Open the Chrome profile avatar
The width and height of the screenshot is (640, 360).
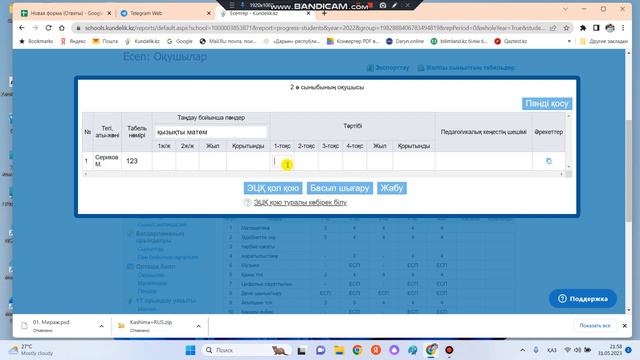[610, 28]
